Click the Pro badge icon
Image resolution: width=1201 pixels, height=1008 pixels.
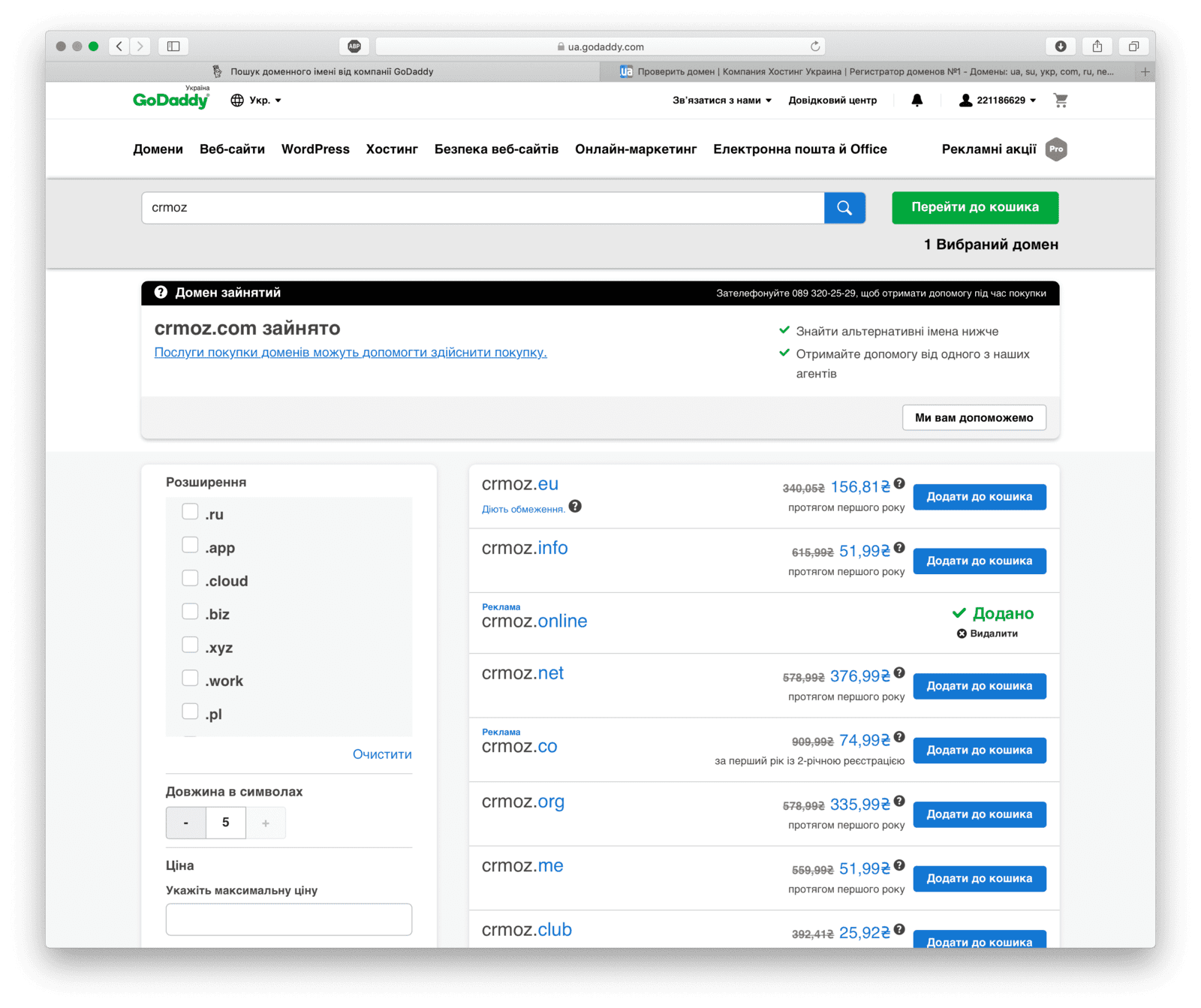click(x=1056, y=149)
